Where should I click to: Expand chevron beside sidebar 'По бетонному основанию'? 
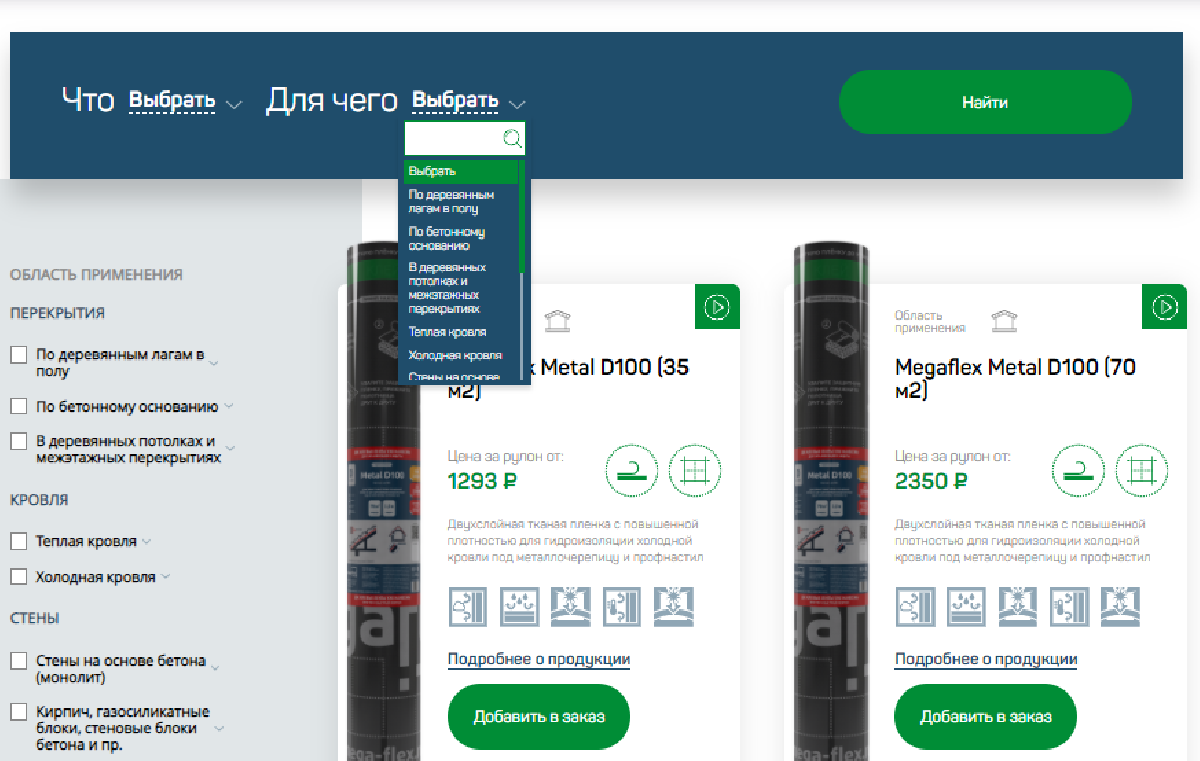coord(228,407)
